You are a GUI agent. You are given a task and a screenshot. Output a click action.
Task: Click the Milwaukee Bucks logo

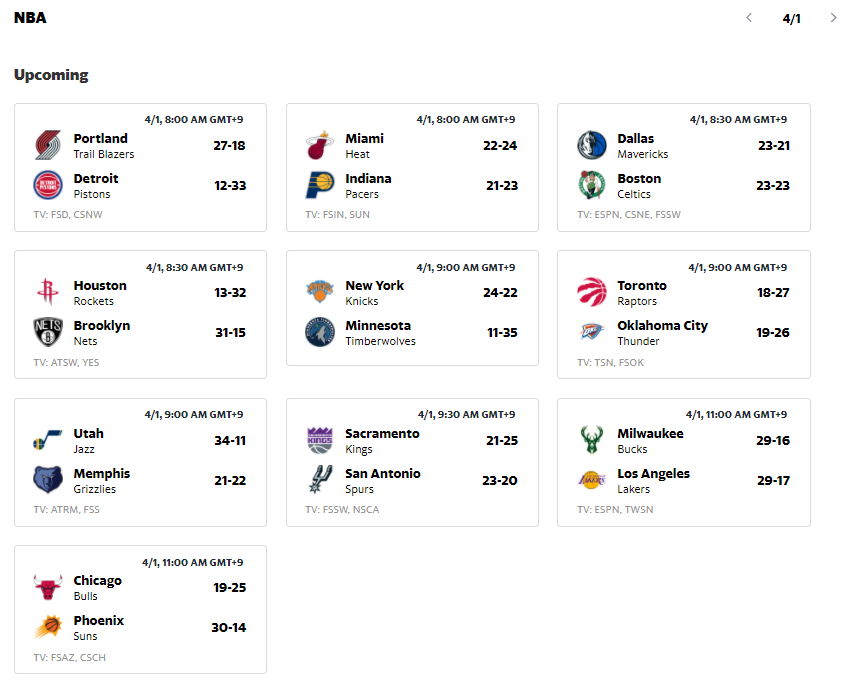pyautogui.click(x=591, y=440)
